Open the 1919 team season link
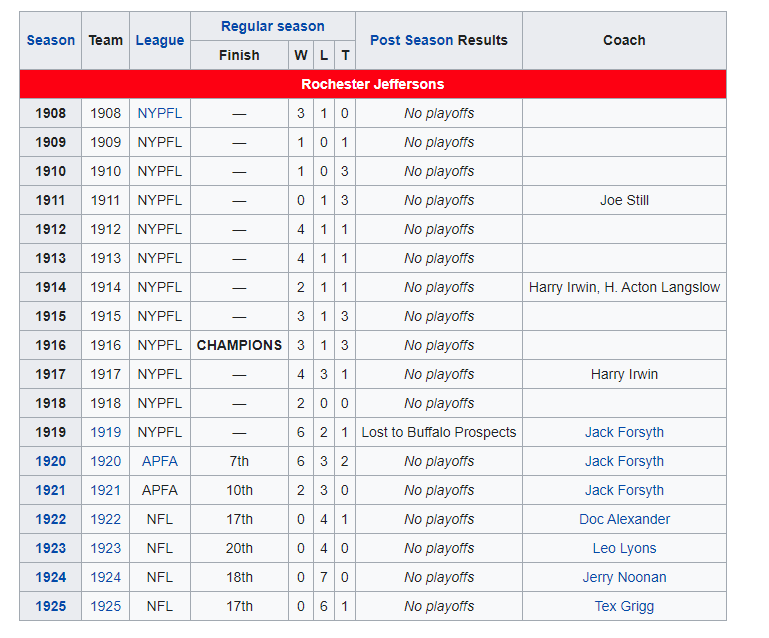 (105, 432)
